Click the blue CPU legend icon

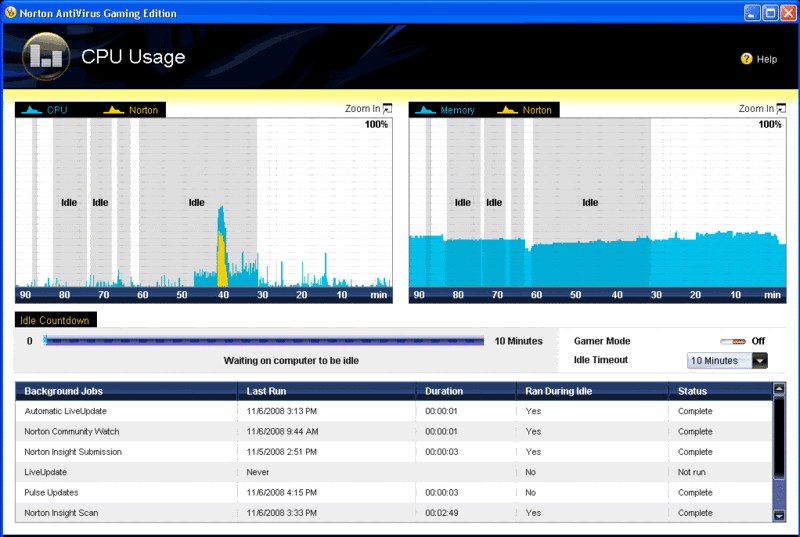click(32, 110)
